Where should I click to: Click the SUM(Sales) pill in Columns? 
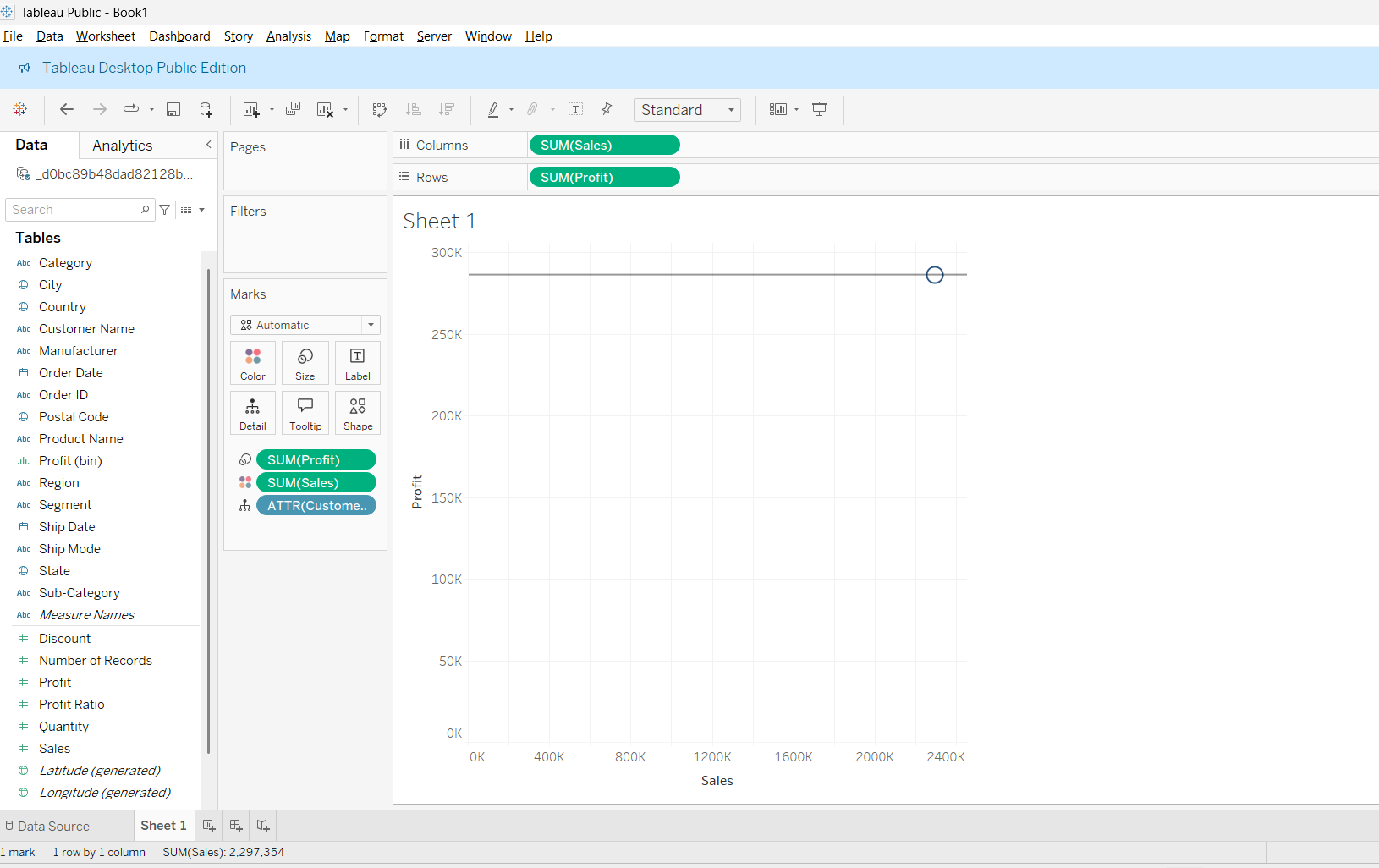tap(603, 145)
